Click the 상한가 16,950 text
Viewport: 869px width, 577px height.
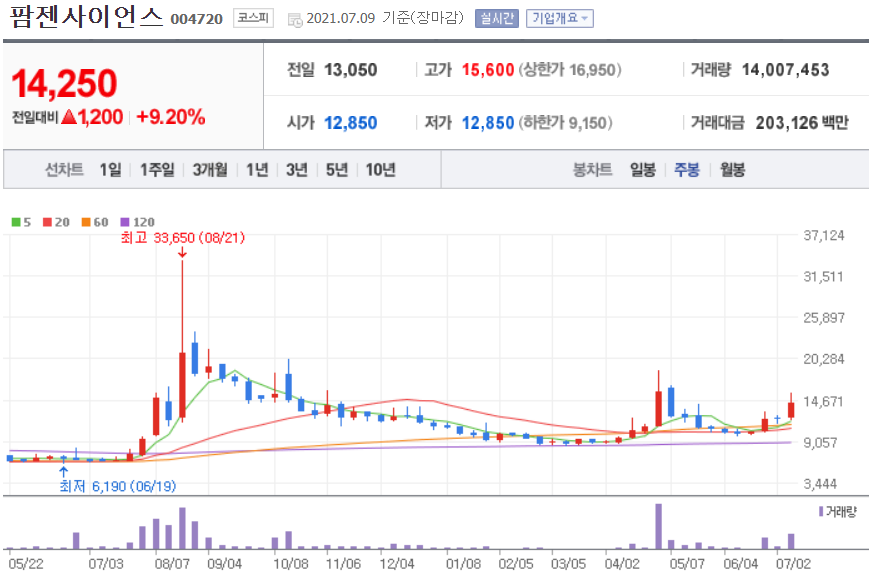tap(570, 70)
